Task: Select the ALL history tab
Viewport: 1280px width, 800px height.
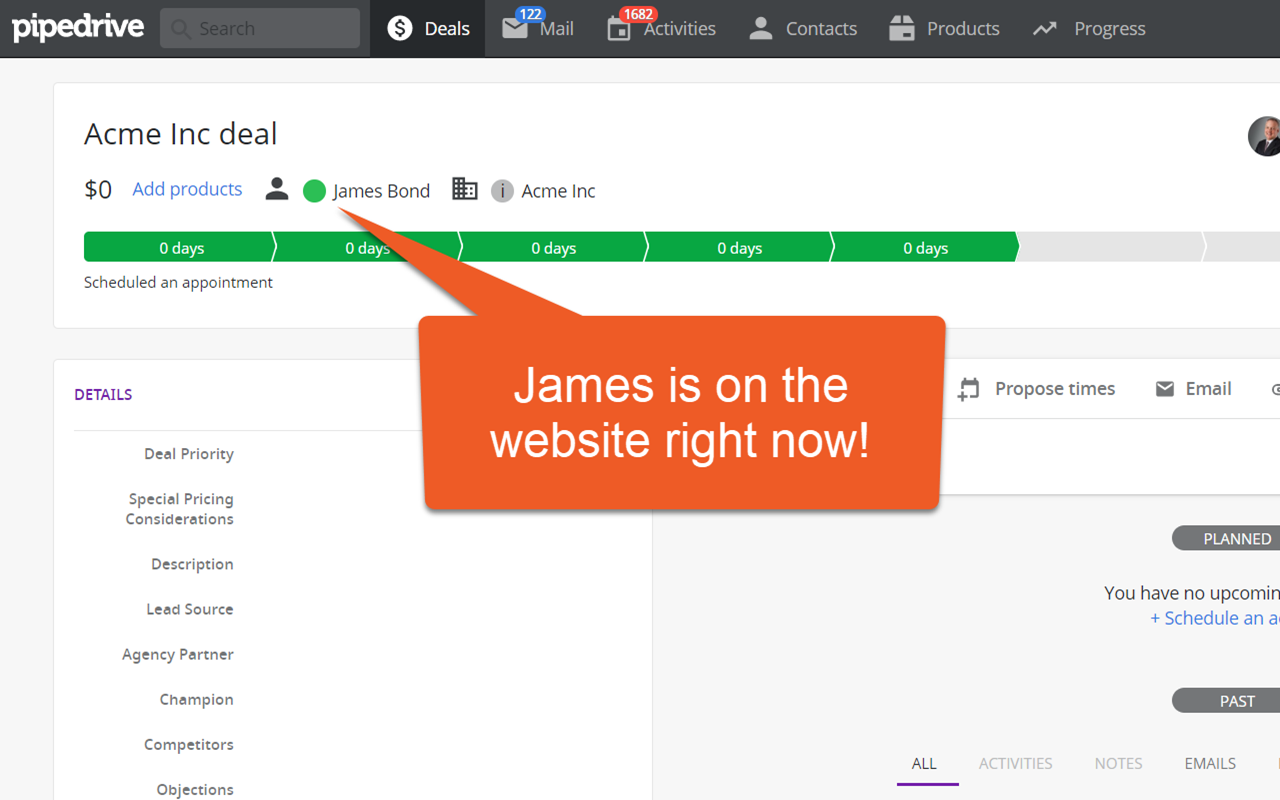Action: 924,763
